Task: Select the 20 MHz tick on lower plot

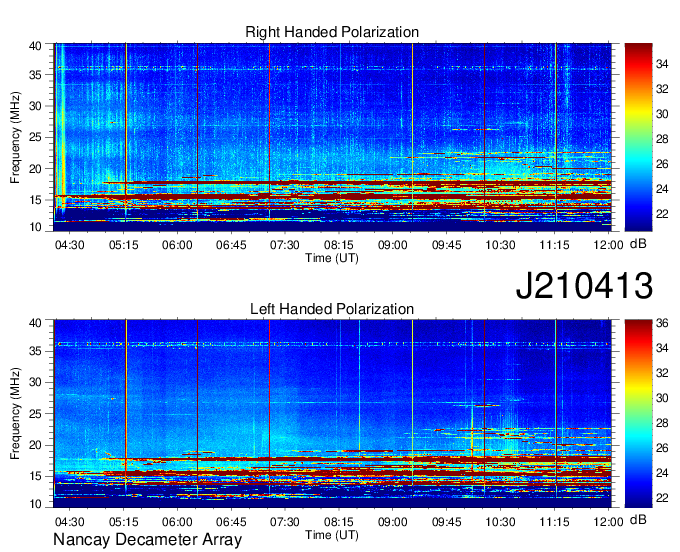Action: click(35, 445)
